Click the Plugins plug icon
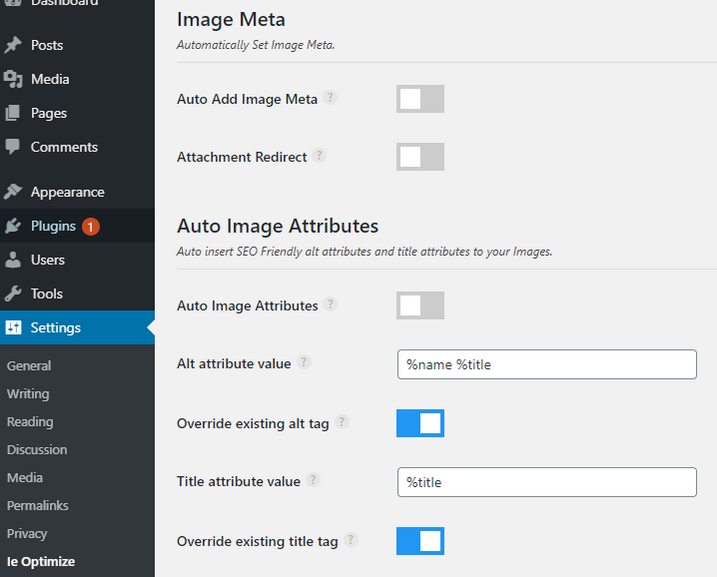 [13, 225]
